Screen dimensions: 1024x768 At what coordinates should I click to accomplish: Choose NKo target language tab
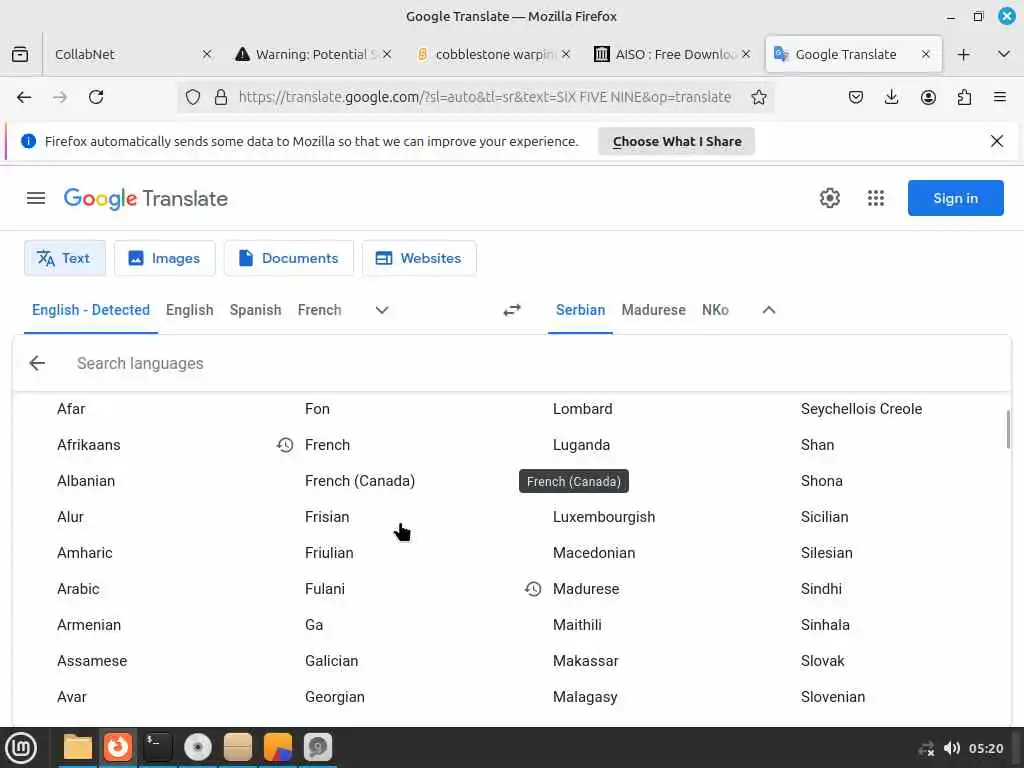[x=715, y=310]
